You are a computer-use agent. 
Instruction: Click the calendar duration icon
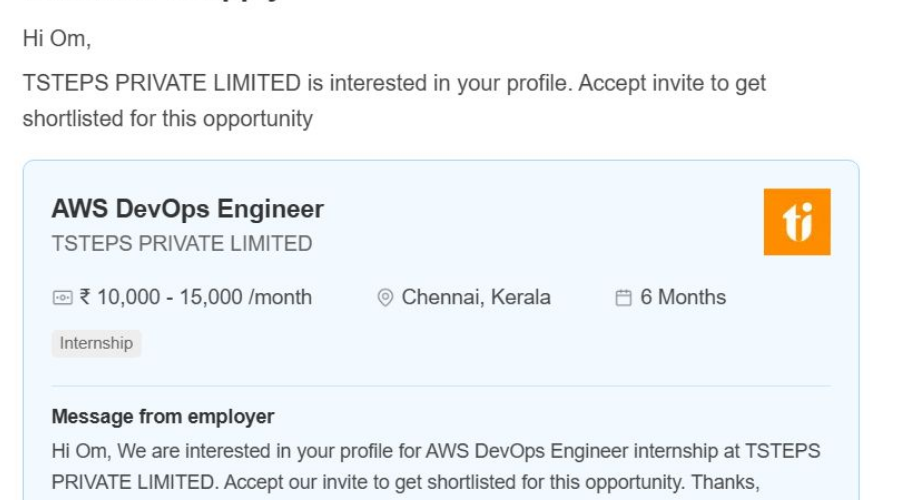(623, 298)
